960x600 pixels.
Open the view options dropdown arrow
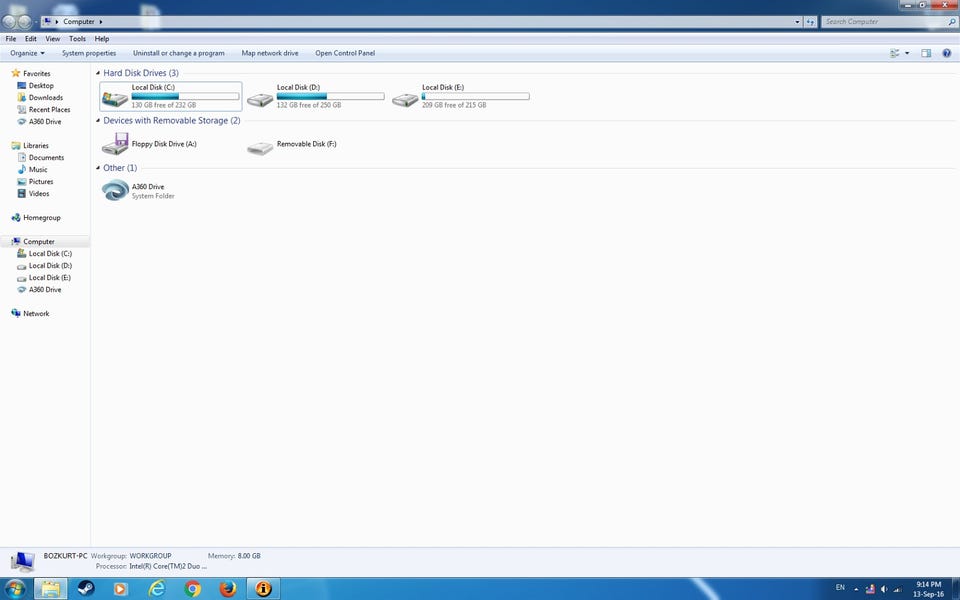pos(907,53)
